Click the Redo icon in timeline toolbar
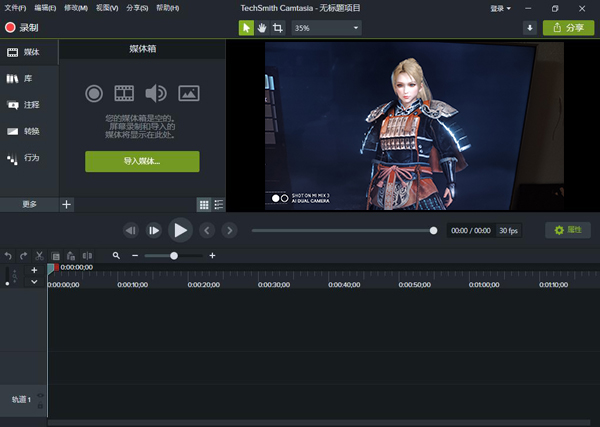The image size is (600, 427). tap(23, 256)
